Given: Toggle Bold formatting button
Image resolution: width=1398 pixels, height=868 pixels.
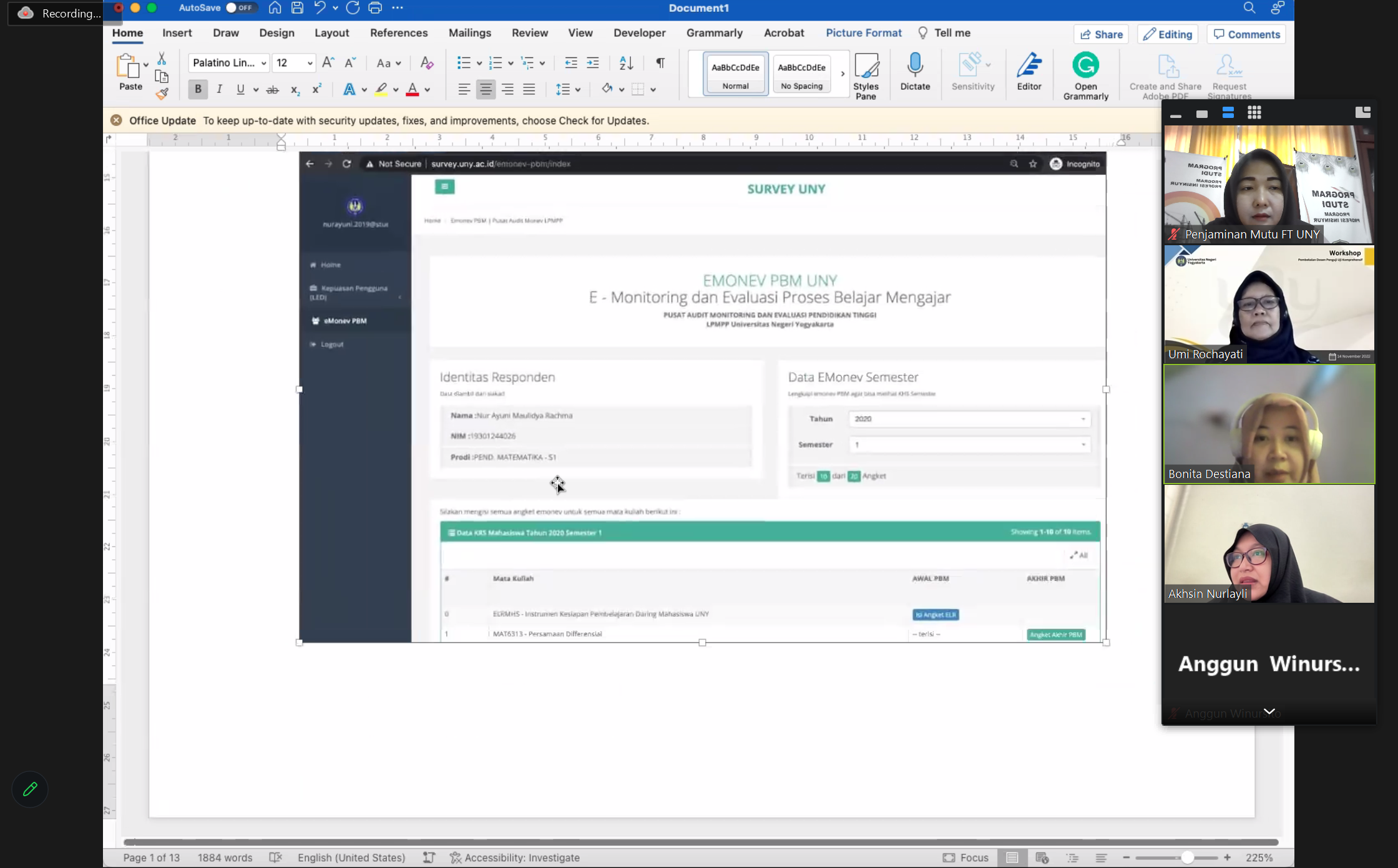Looking at the screenshot, I should 198,89.
